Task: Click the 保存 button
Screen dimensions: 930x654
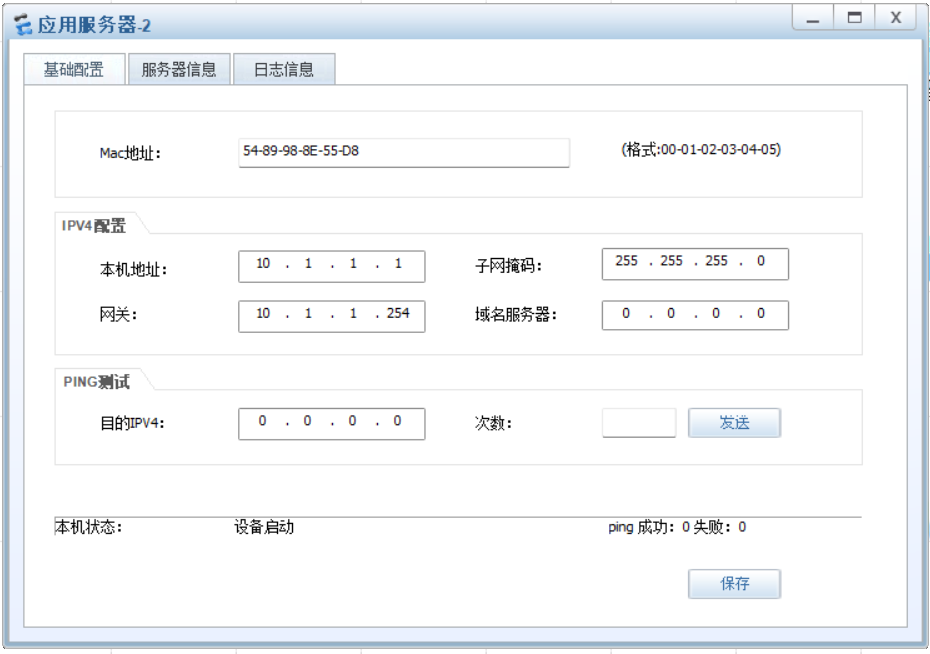Action: (734, 584)
